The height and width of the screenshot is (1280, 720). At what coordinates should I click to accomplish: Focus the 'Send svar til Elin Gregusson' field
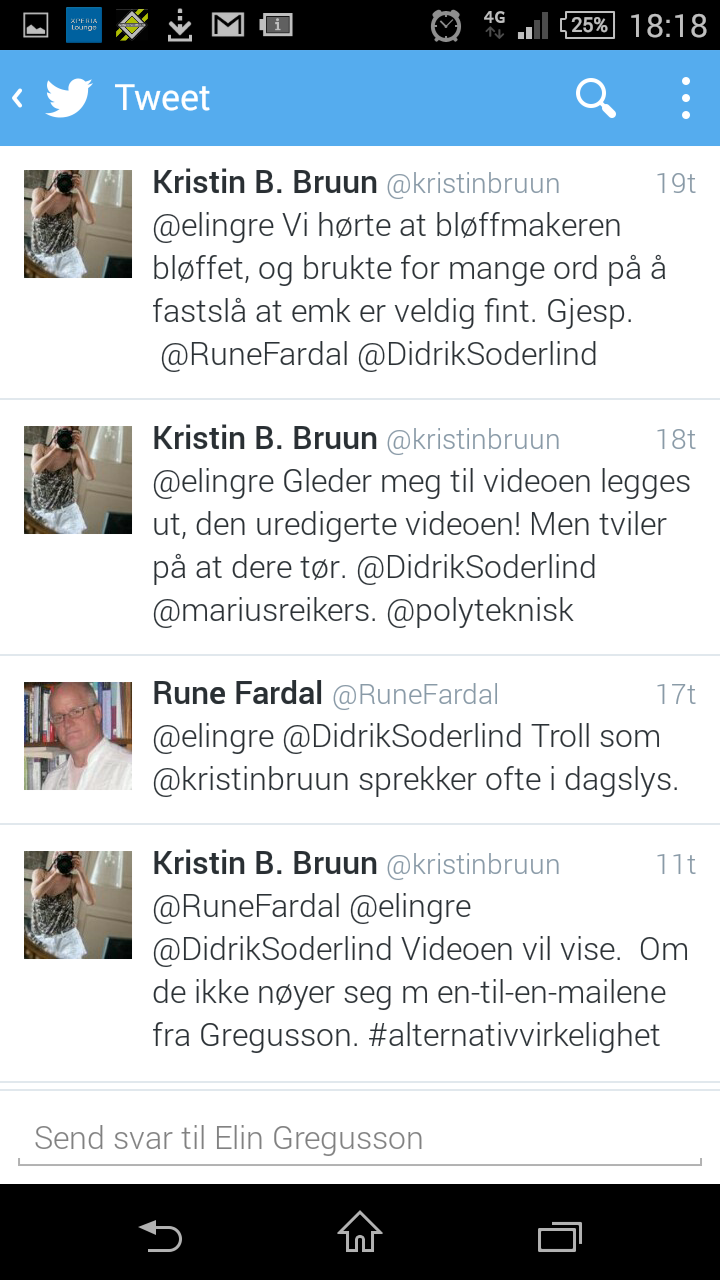pyautogui.click(x=360, y=1138)
